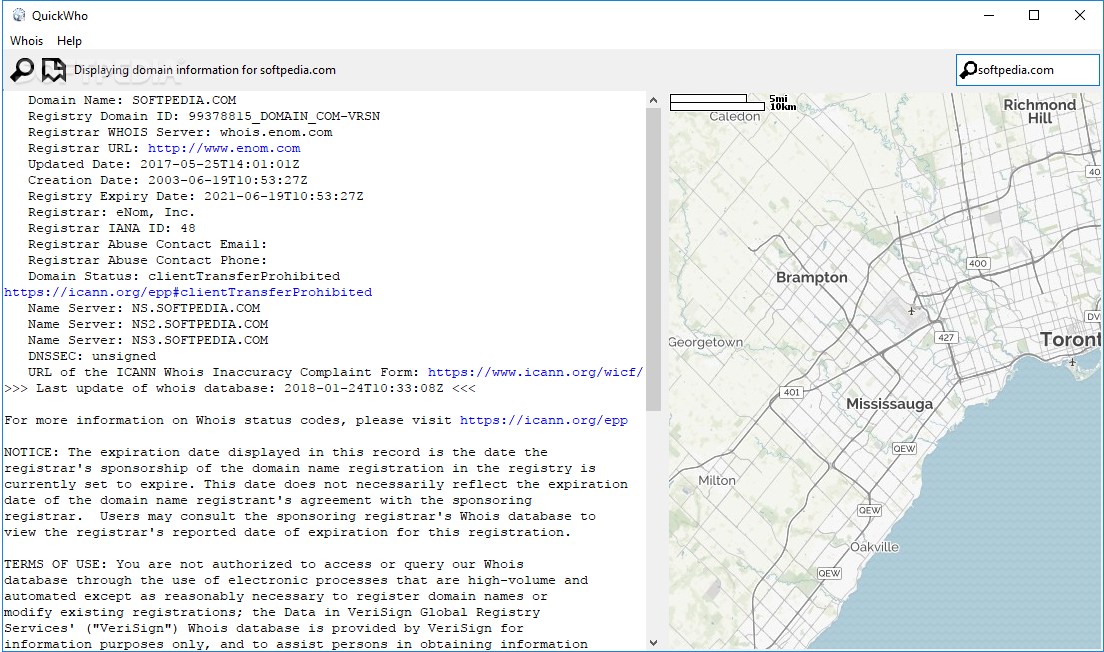Click magnifier icon inside the search box
This screenshot has width=1104, height=652.
(x=969, y=70)
